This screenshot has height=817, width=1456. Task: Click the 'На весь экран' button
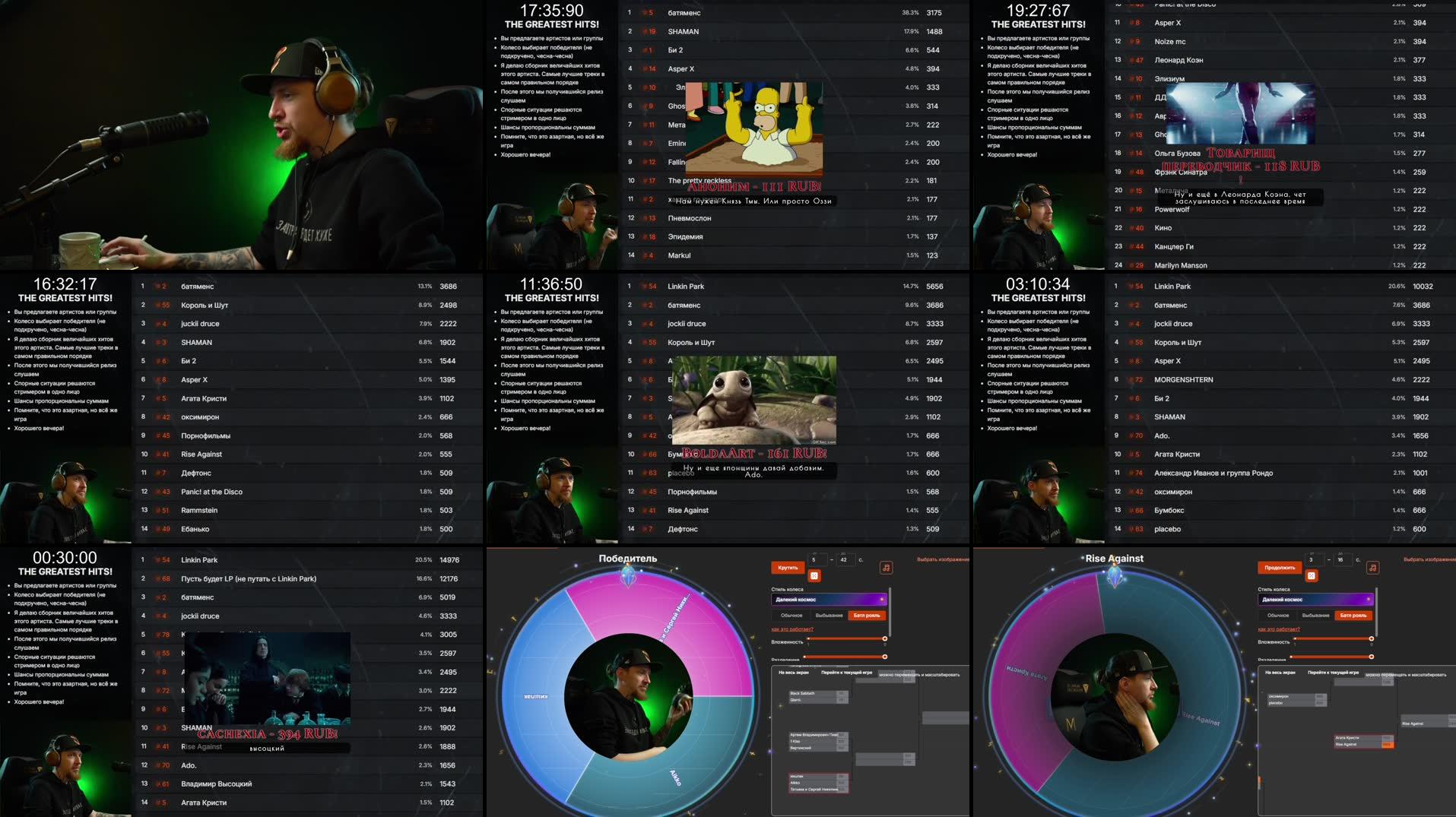tap(794, 673)
